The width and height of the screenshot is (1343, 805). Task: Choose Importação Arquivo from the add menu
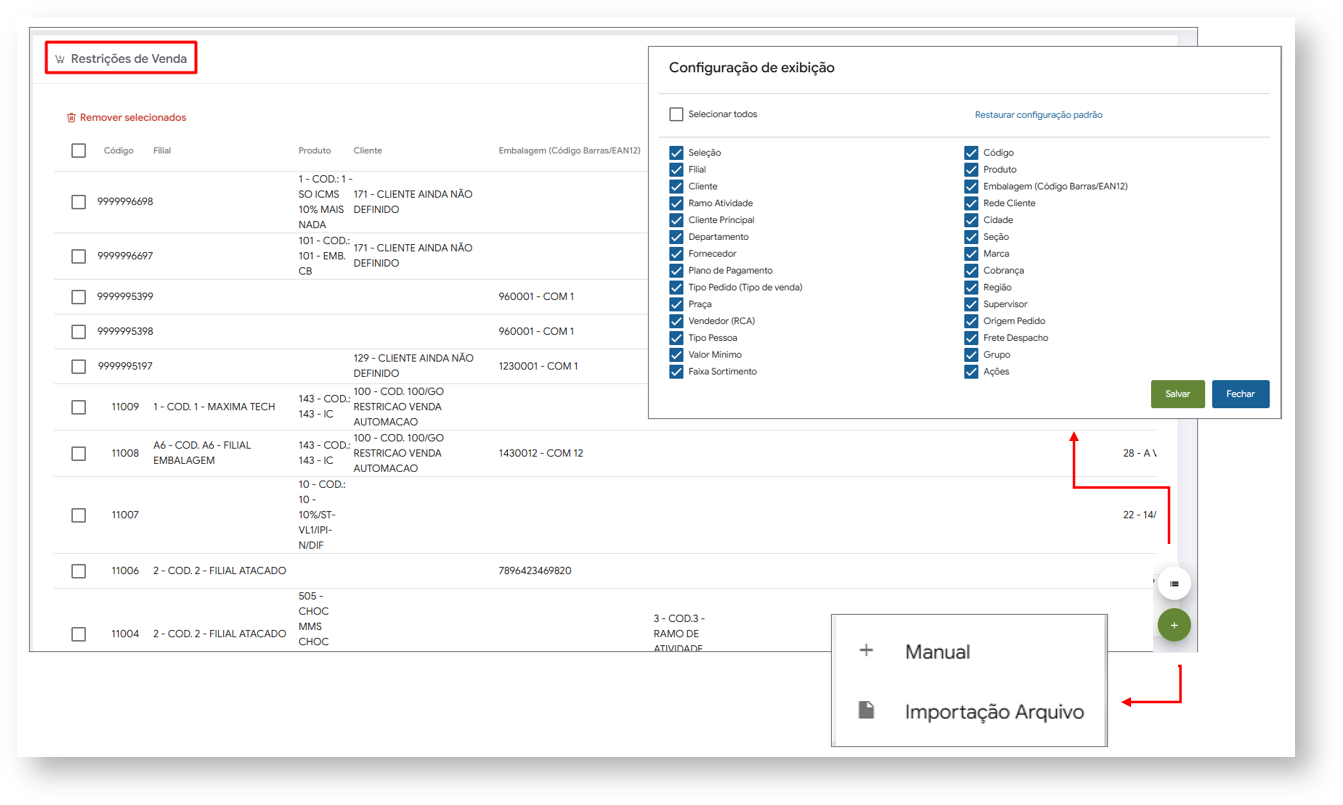(993, 712)
